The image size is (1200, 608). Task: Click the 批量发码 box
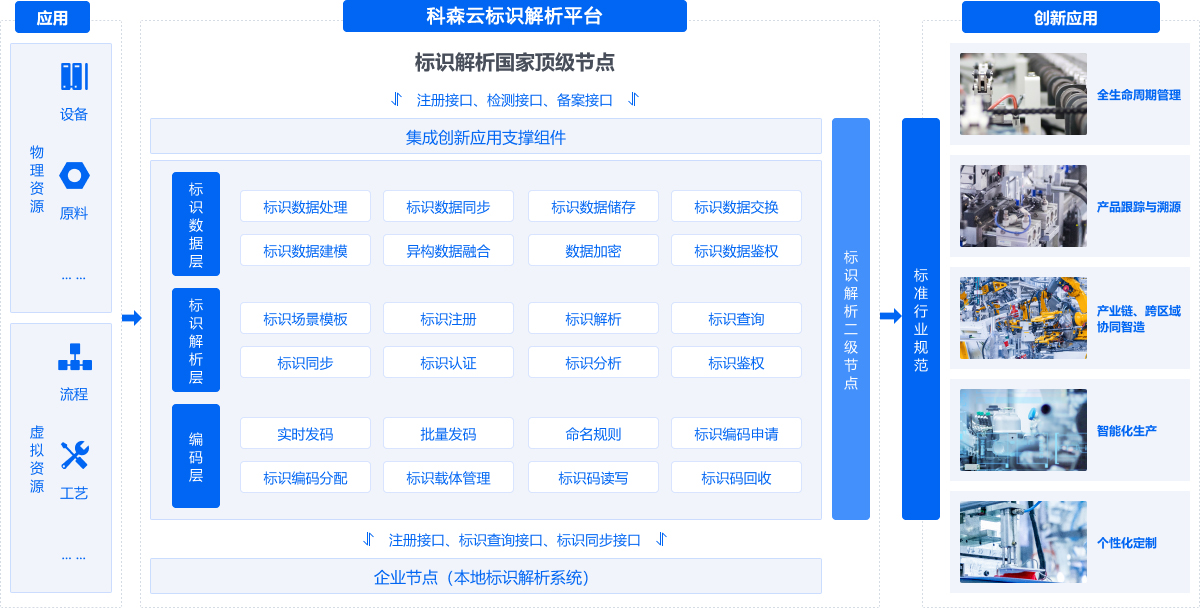coord(448,434)
